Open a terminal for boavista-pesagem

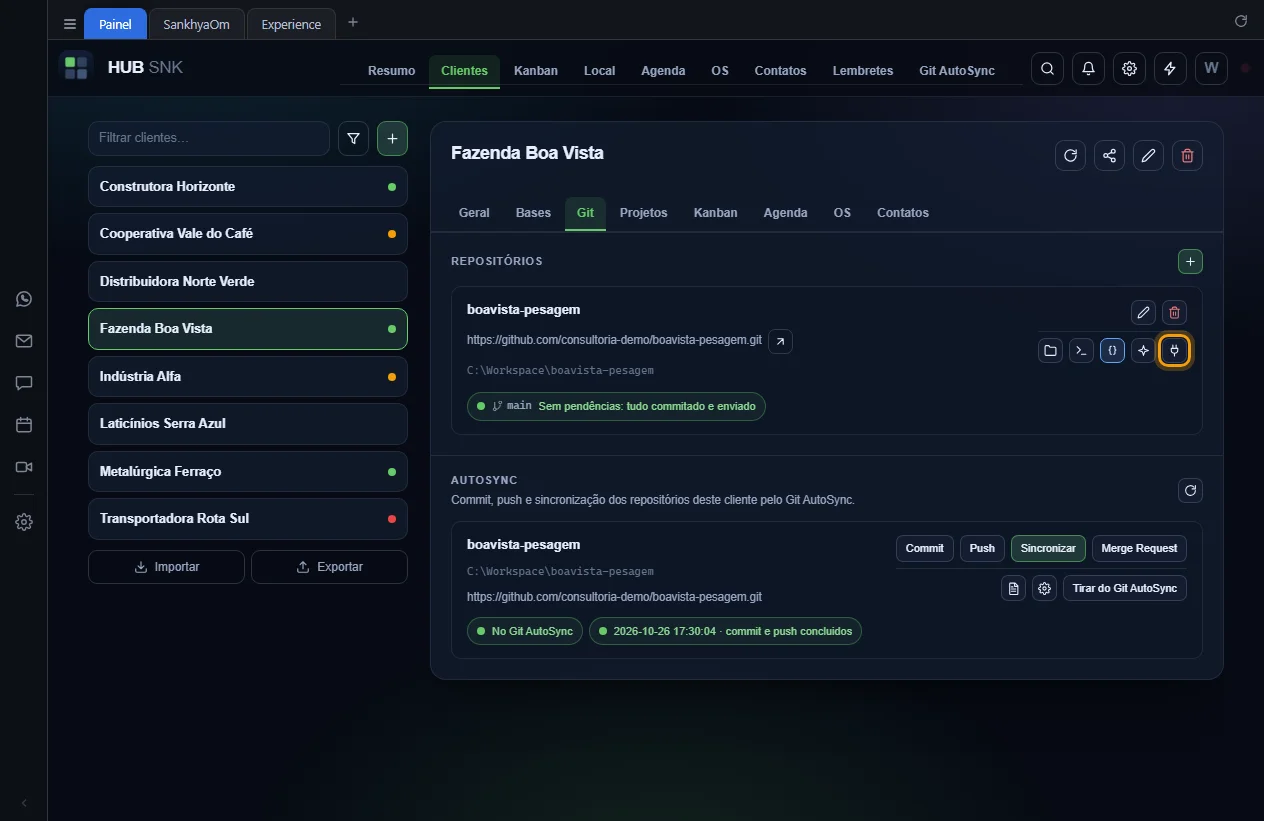(x=1081, y=351)
